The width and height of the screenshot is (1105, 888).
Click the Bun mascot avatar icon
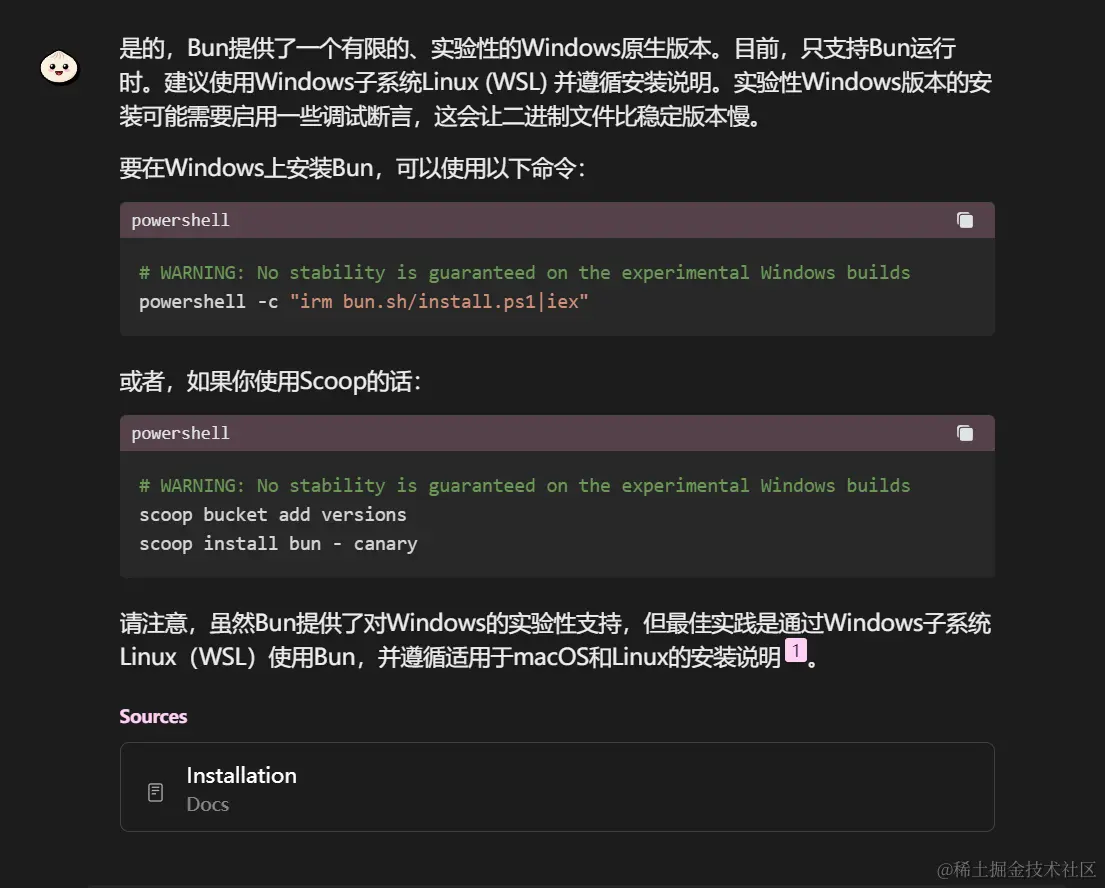coord(59,67)
